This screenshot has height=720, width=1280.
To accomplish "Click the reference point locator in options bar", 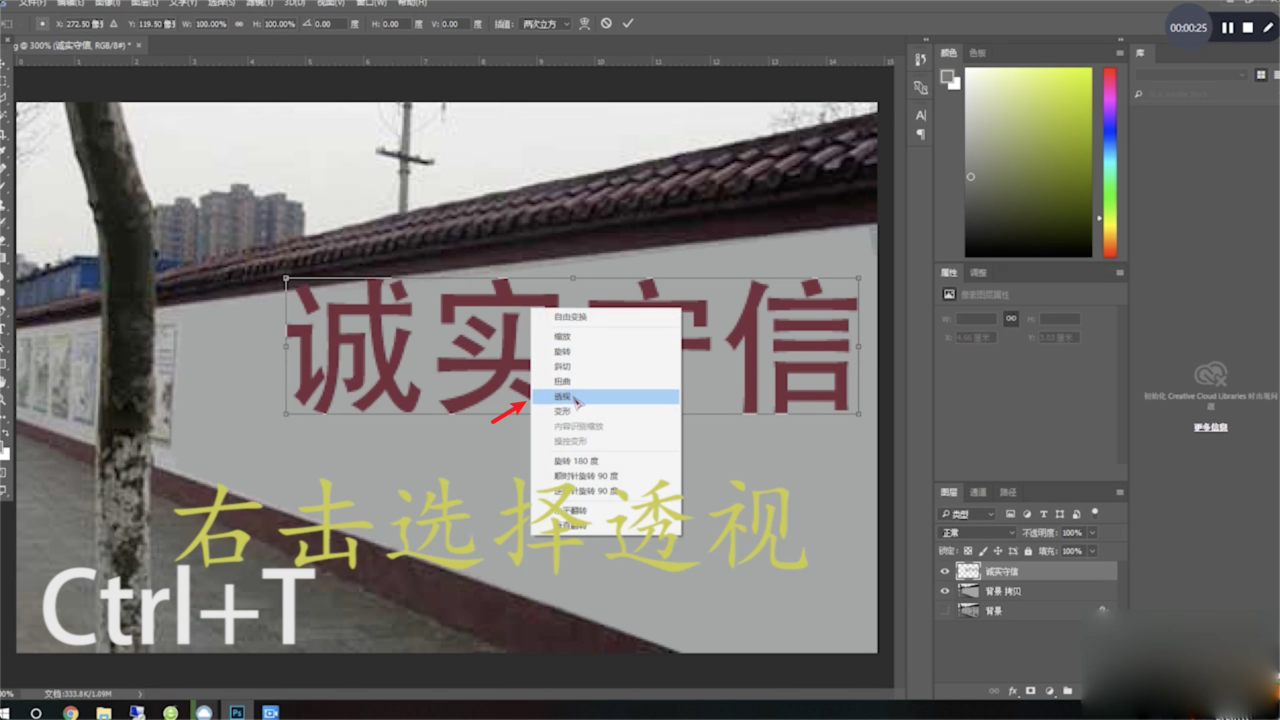I will (x=42, y=23).
